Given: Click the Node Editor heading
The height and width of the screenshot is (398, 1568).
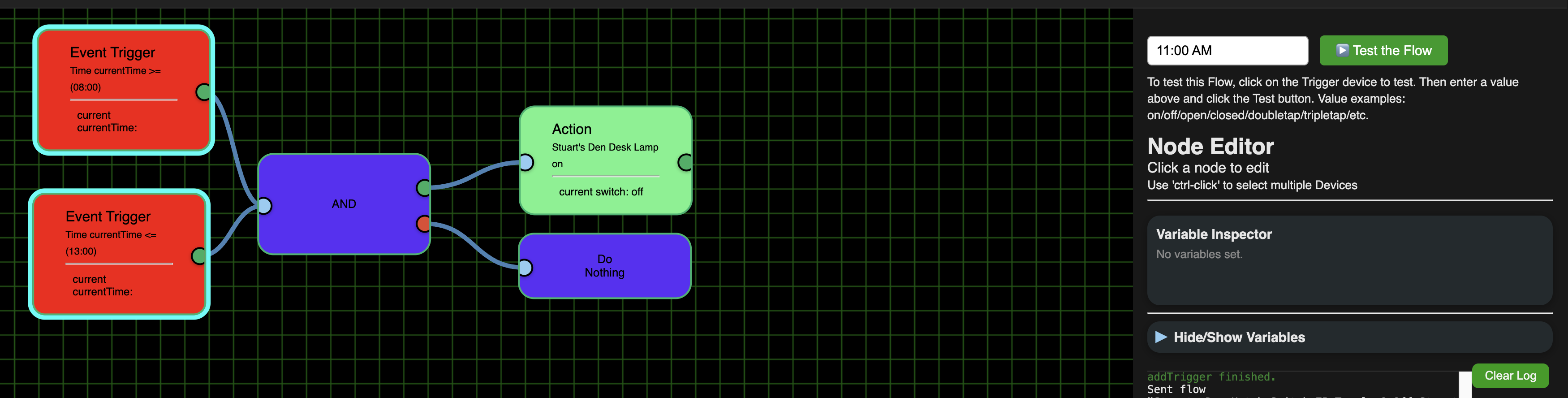Looking at the screenshot, I should pos(1210,146).
